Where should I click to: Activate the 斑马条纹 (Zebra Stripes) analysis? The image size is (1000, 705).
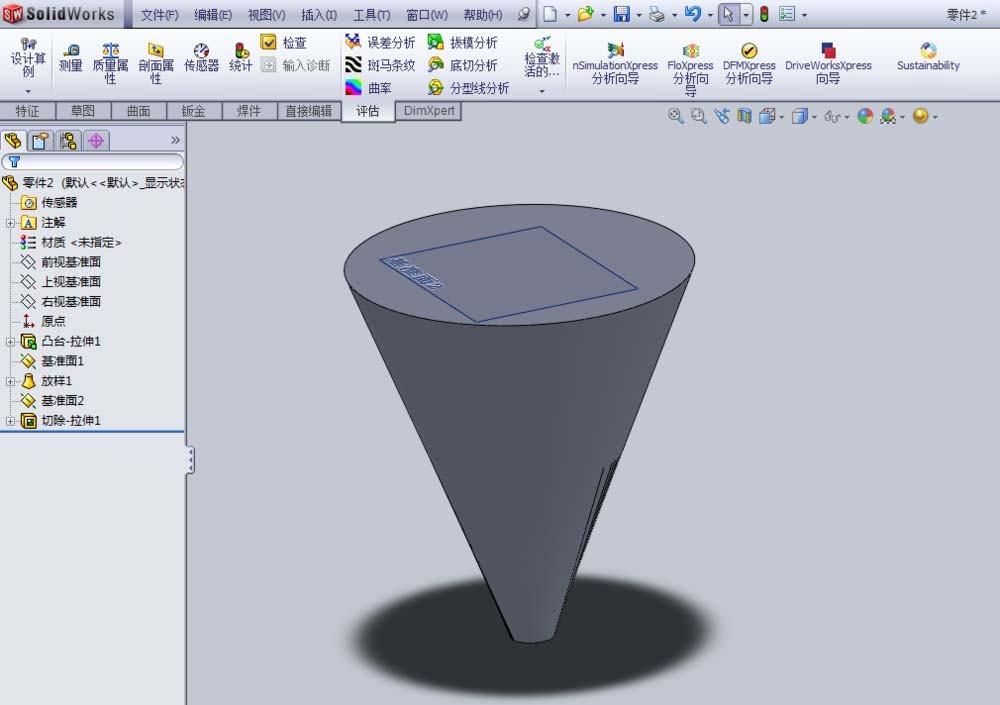pos(381,65)
